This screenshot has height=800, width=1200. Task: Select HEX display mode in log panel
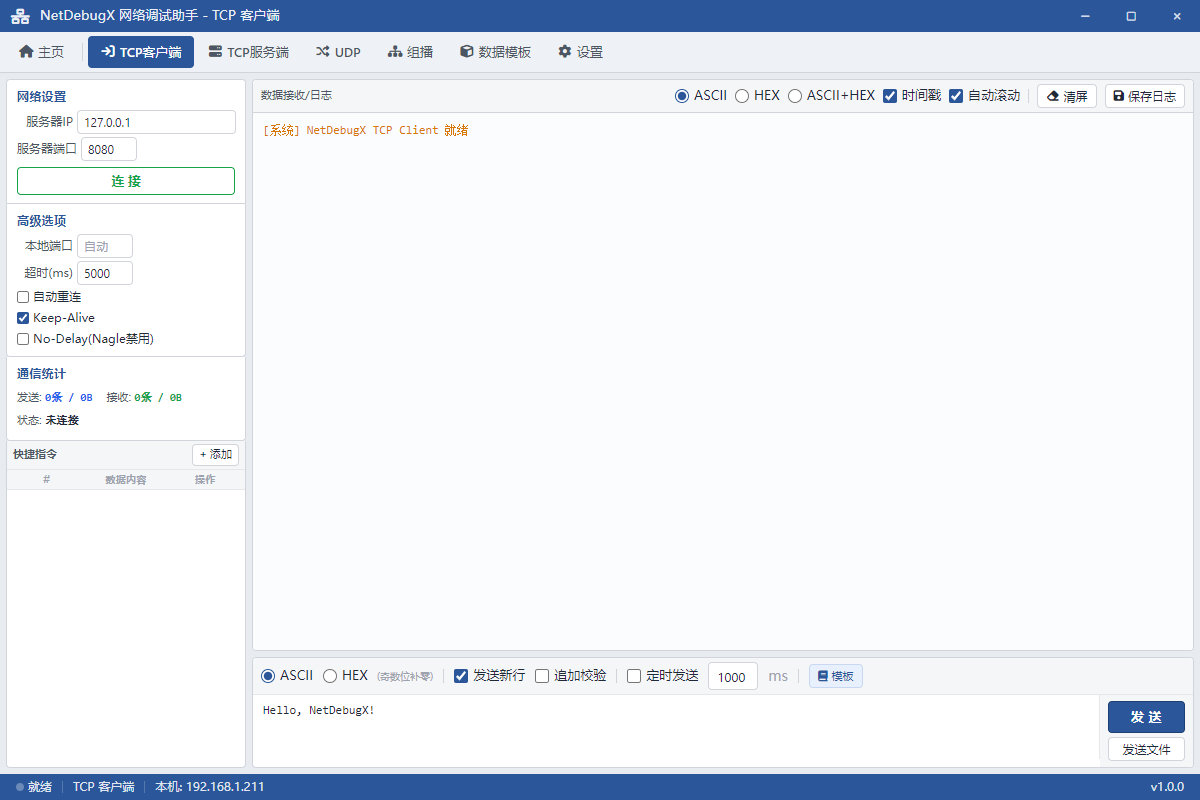pos(742,96)
